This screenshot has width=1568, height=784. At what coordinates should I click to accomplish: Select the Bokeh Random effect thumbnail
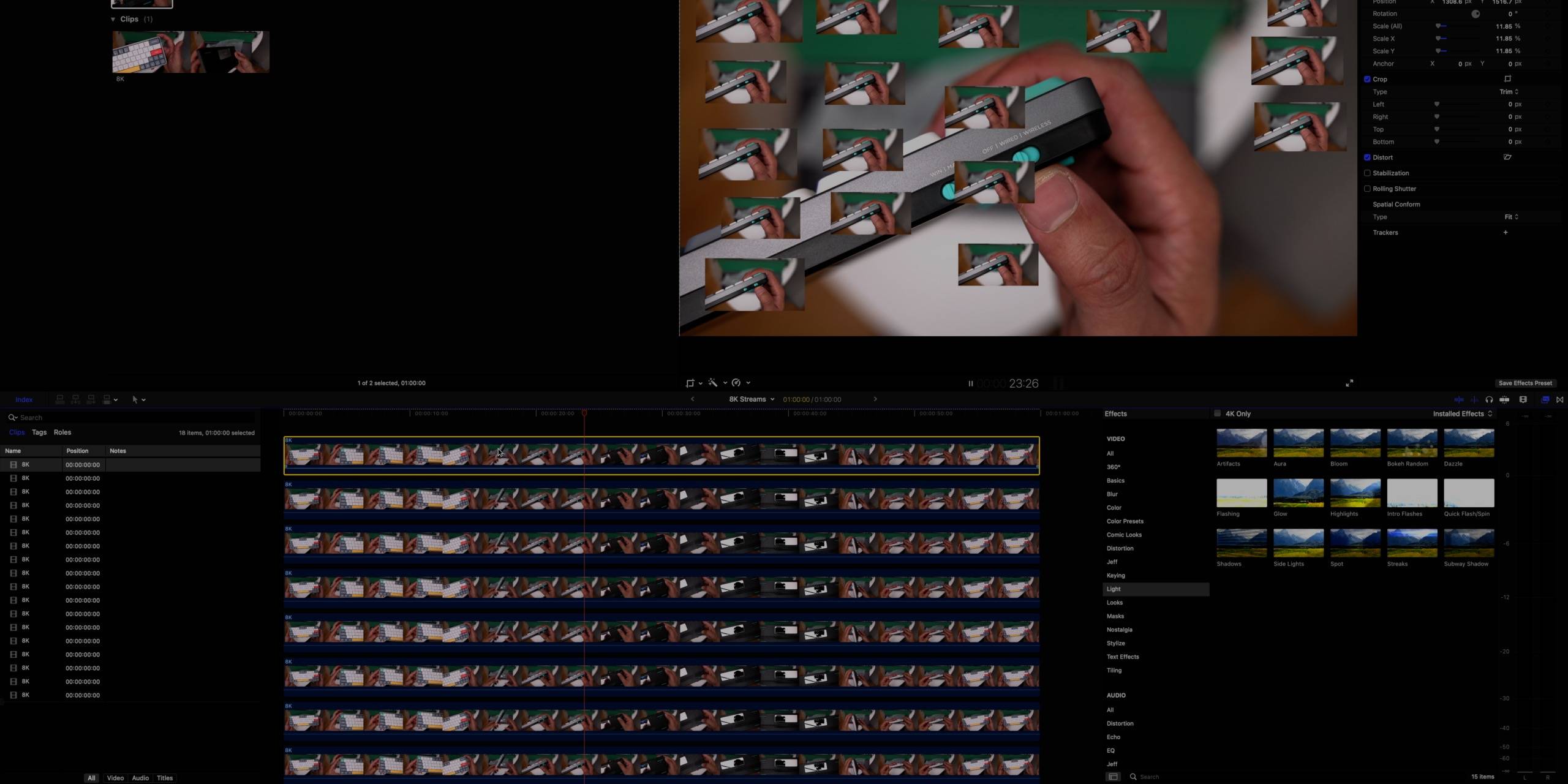[x=1412, y=443]
